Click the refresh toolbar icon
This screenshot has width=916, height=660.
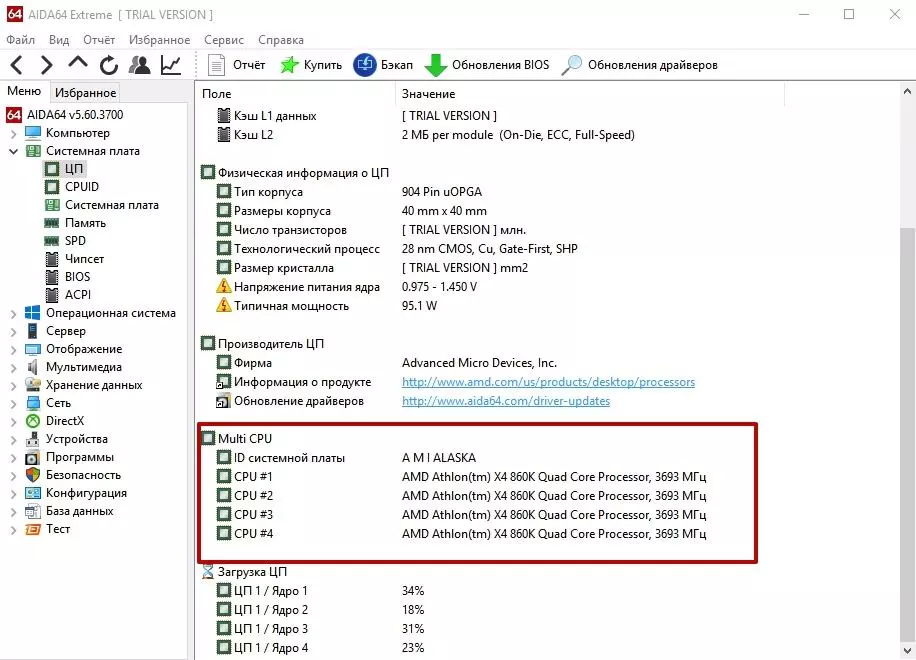(x=109, y=65)
